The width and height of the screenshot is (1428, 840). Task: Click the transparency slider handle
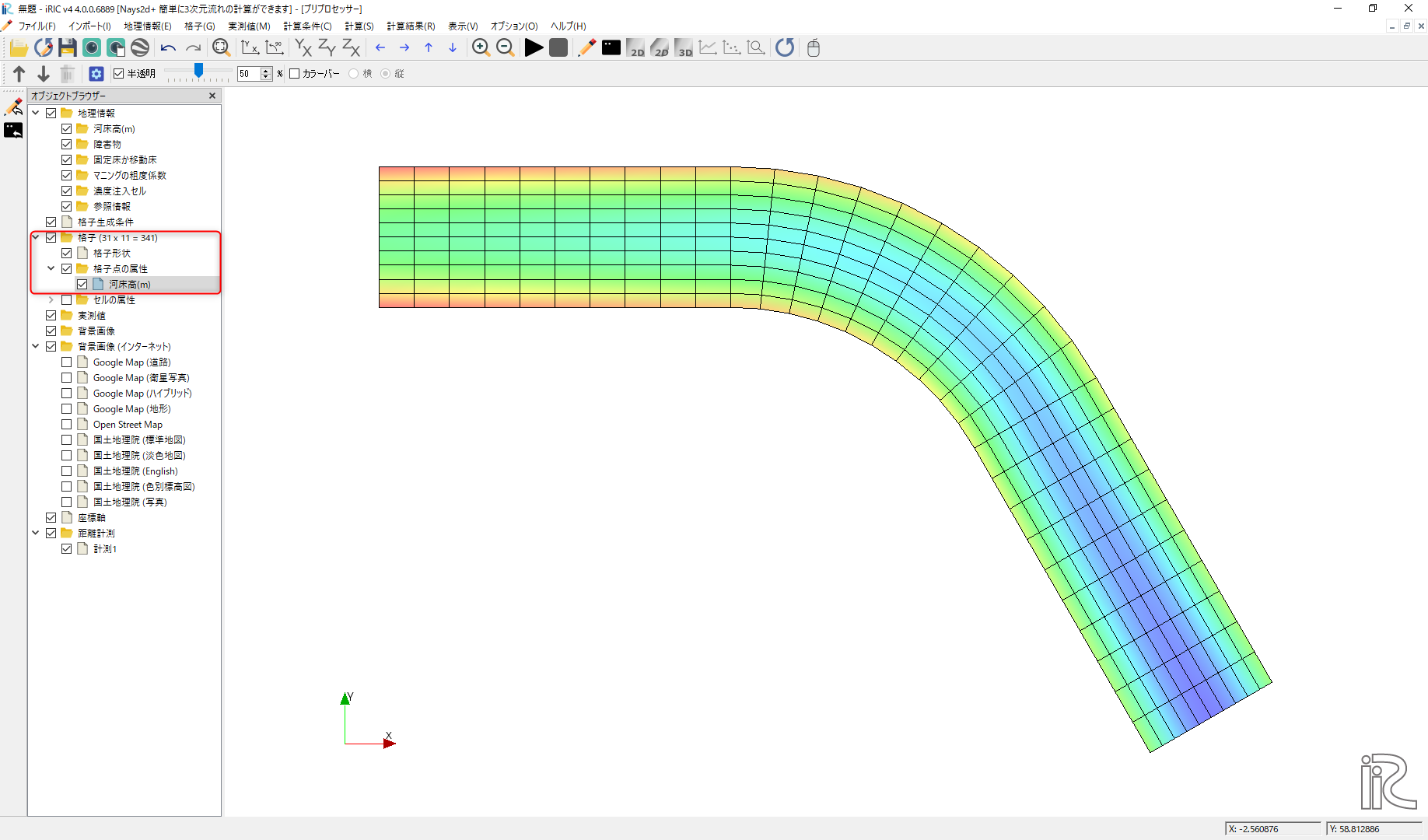[x=198, y=72]
